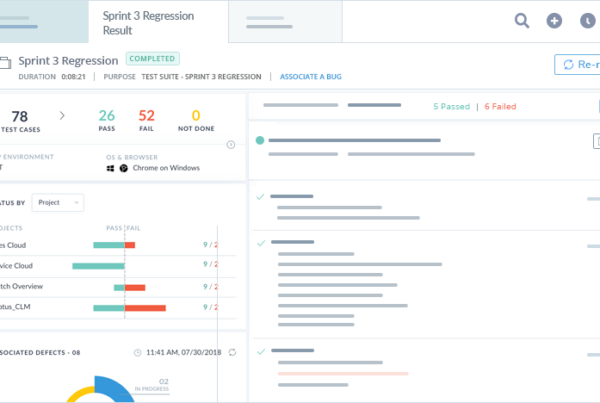The height and width of the screenshot is (403, 600).
Task: Click the 52 Fail count
Action: pos(146,116)
